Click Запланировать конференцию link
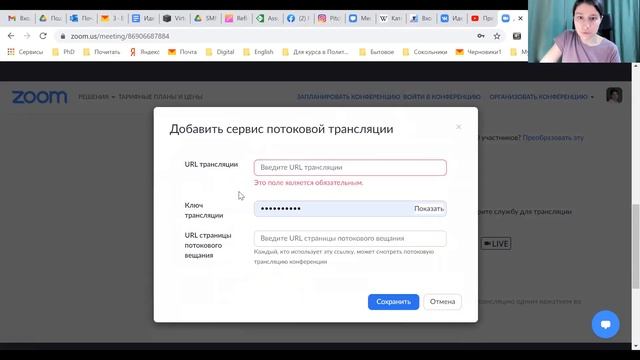 [x=348, y=97]
